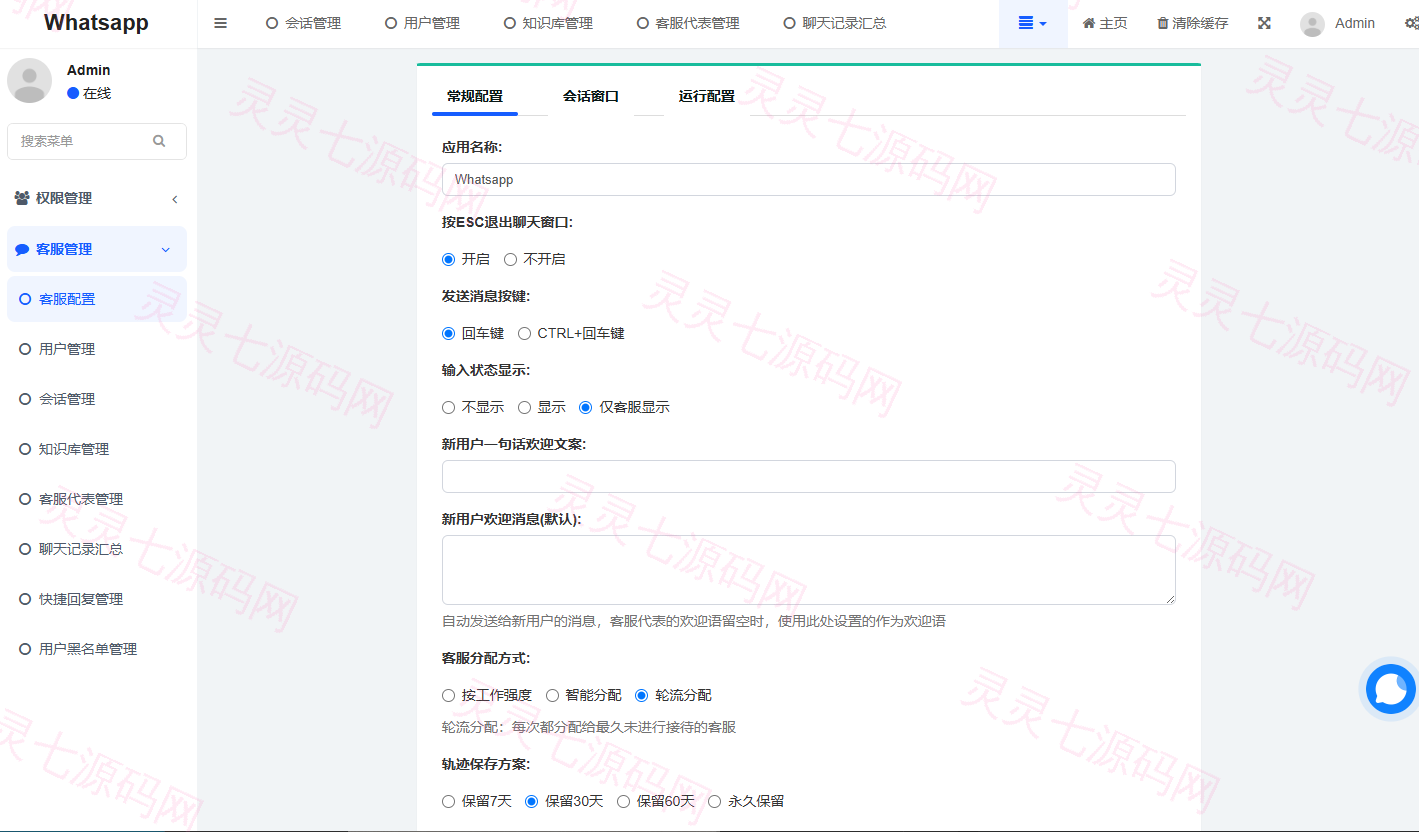Image resolution: width=1419 pixels, height=832 pixels.
Task: Open the 常规配置 tab
Action: tap(475, 96)
